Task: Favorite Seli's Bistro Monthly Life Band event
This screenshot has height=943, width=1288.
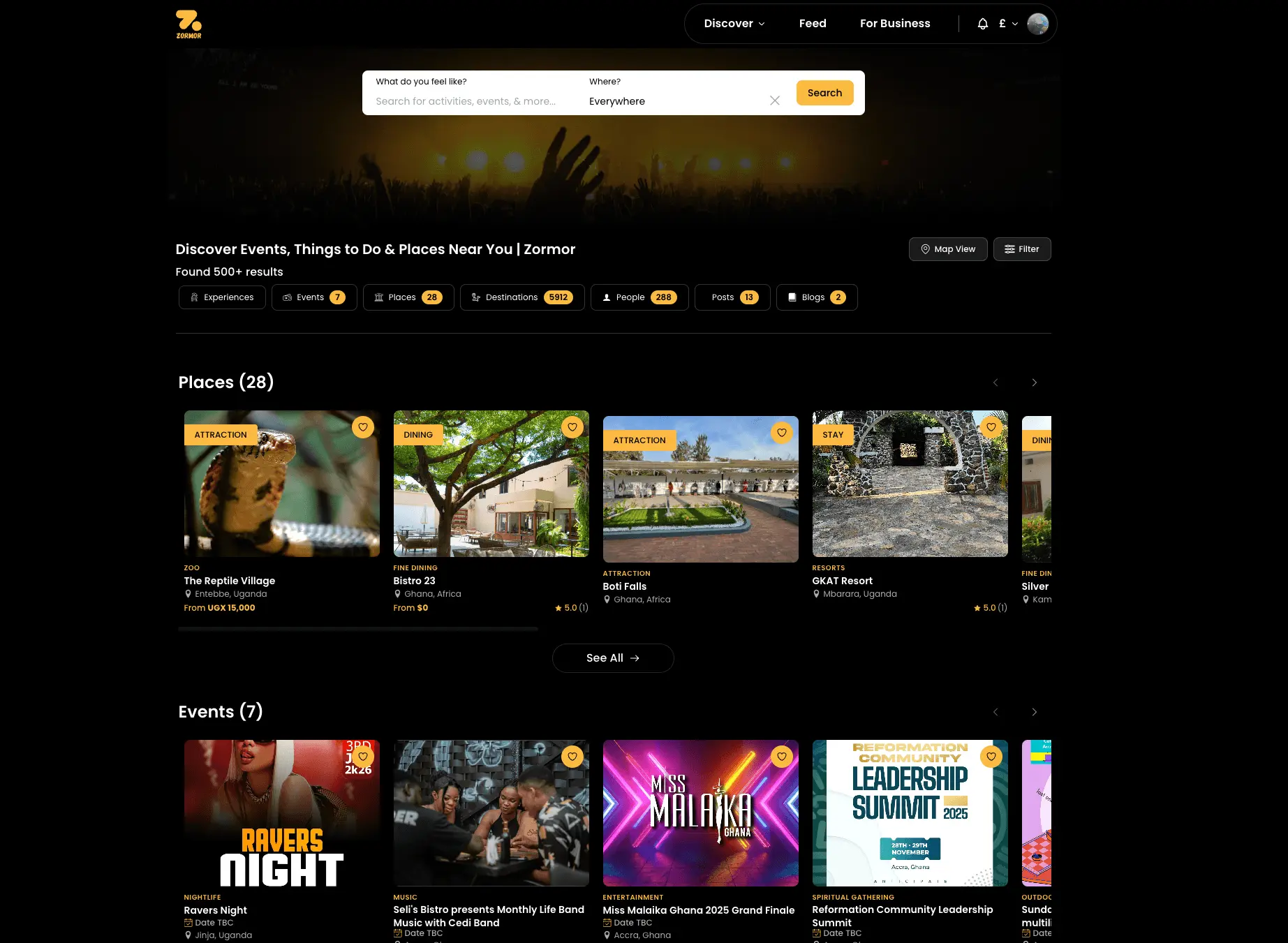Action: (x=572, y=757)
